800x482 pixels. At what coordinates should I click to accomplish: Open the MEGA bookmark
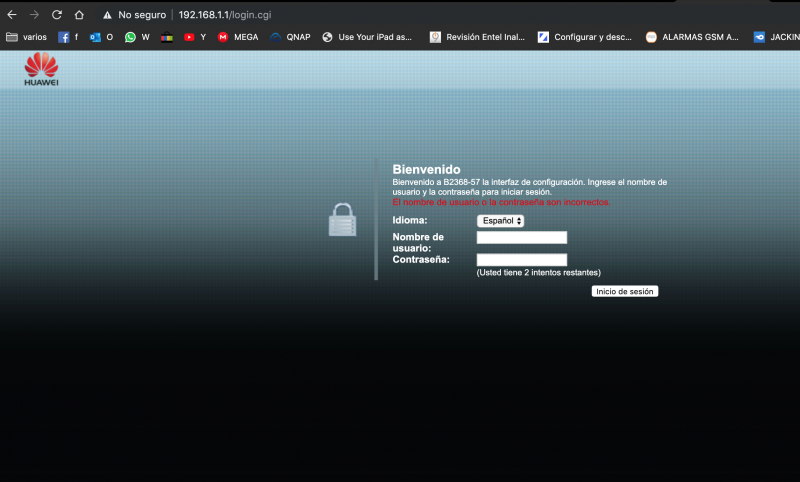(238, 37)
